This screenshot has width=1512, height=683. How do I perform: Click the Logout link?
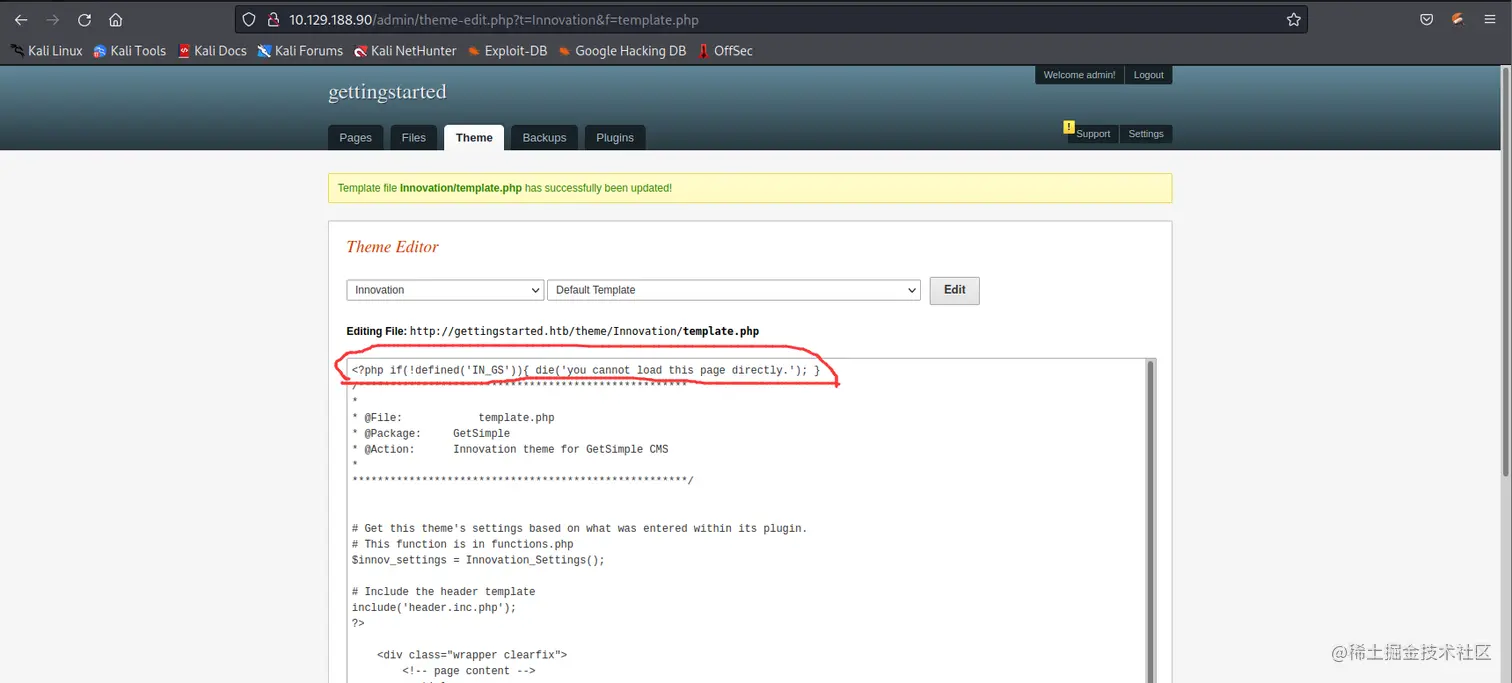click(x=1148, y=75)
